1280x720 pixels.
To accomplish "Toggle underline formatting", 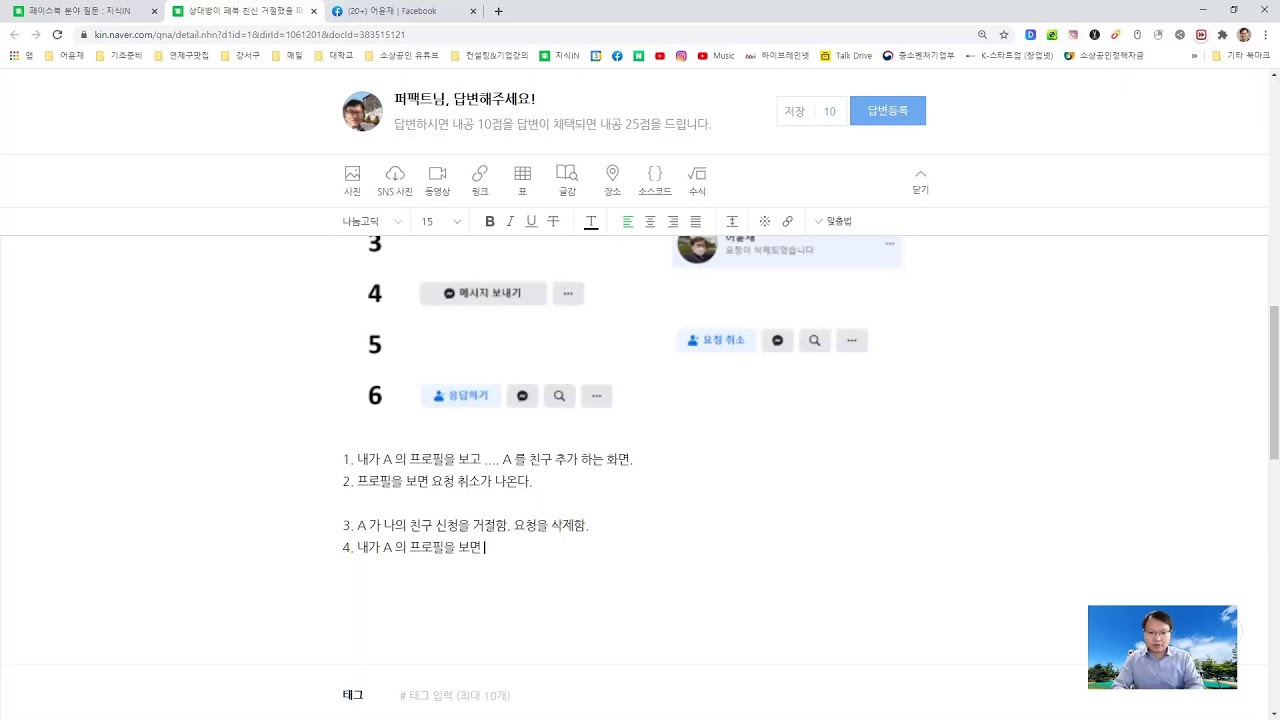I will click(531, 221).
